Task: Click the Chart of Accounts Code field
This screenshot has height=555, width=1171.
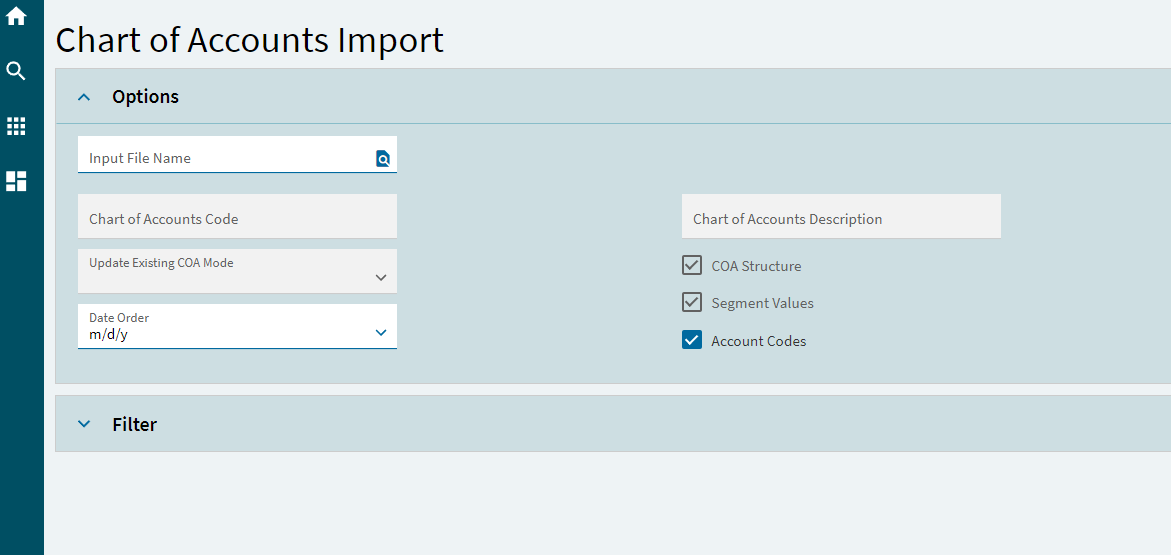Action: 237,217
